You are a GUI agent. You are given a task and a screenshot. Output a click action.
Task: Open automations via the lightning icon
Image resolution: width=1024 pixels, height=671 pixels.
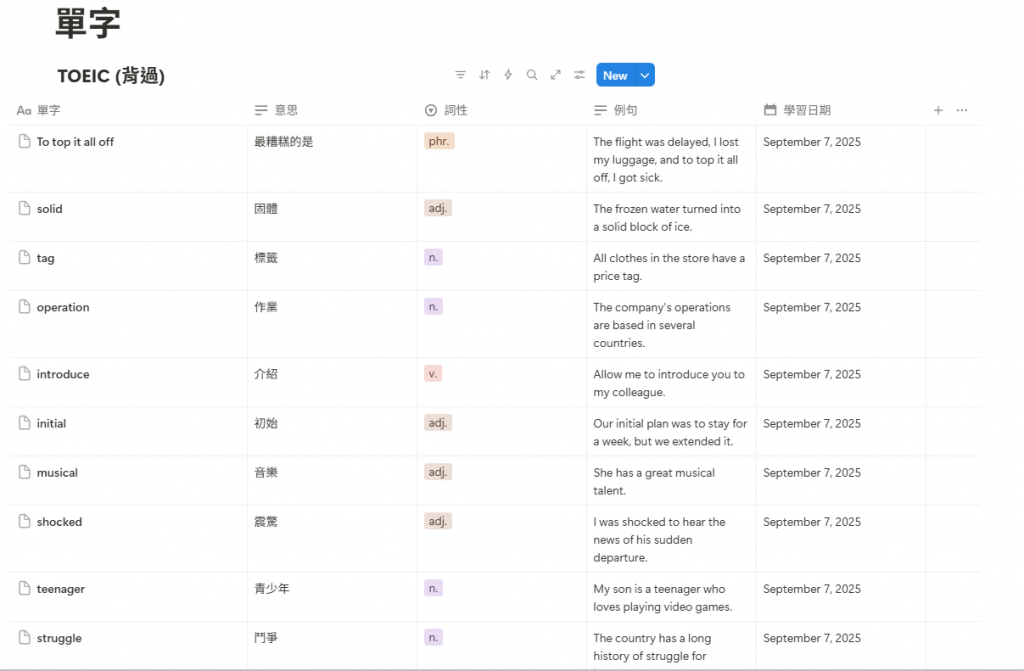click(508, 75)
